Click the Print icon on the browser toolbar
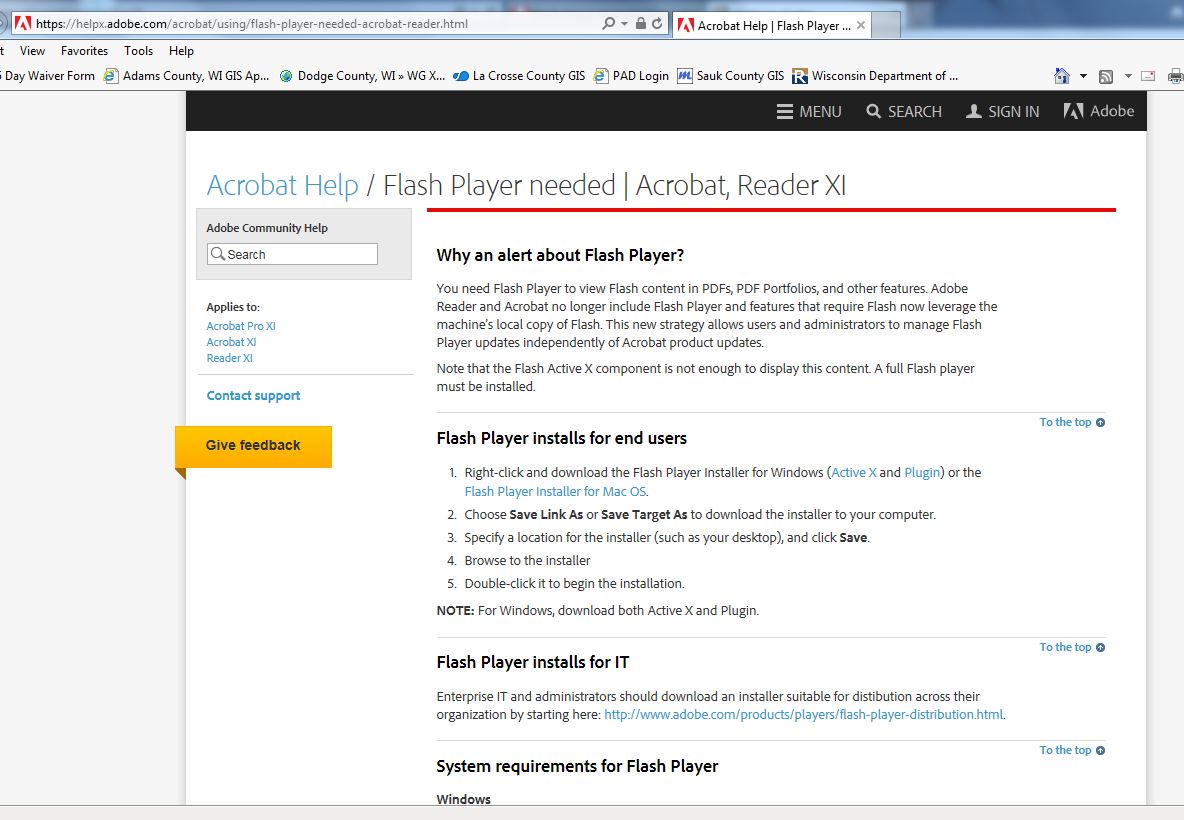 coord(1175,75)
